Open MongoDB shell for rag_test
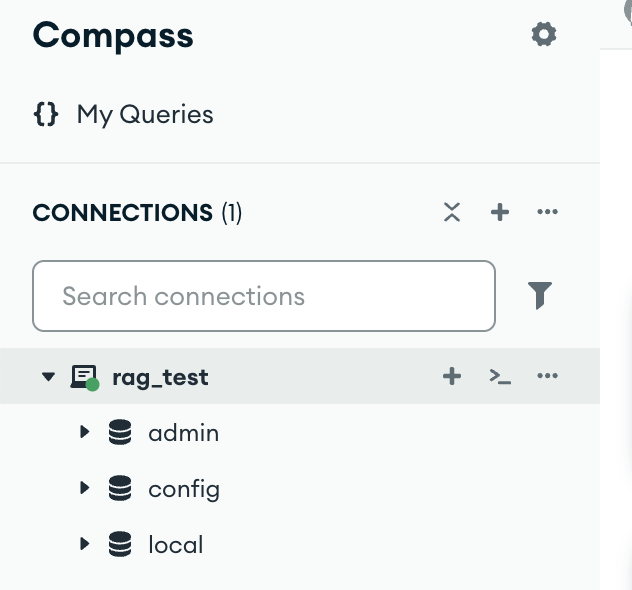The image size is (632, 590). 500,376
